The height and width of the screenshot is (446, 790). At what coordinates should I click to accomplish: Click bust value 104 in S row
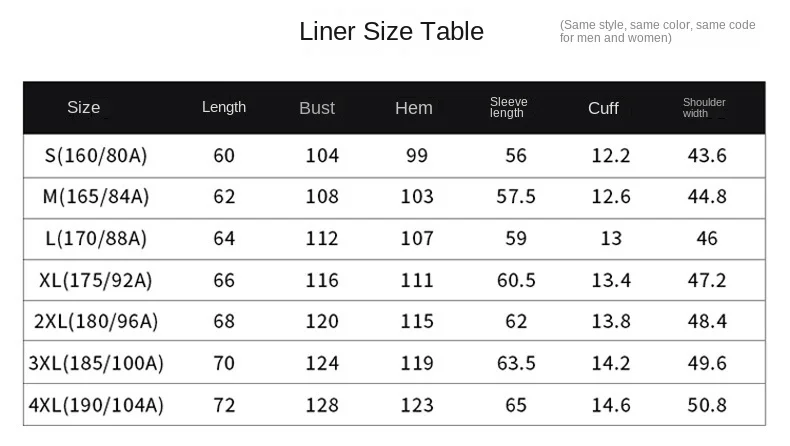point(322,155)
